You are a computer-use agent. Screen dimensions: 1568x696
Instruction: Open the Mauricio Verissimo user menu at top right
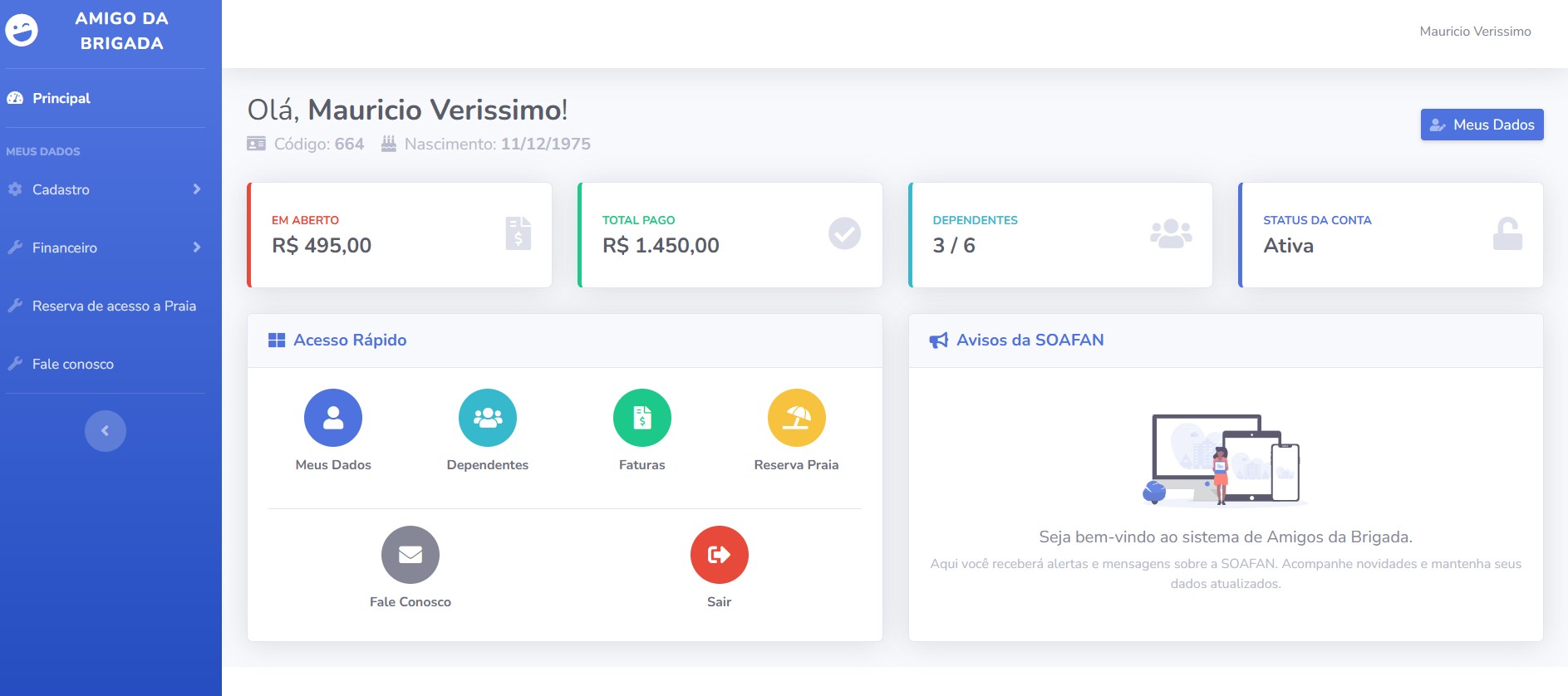click(1474, 32)
